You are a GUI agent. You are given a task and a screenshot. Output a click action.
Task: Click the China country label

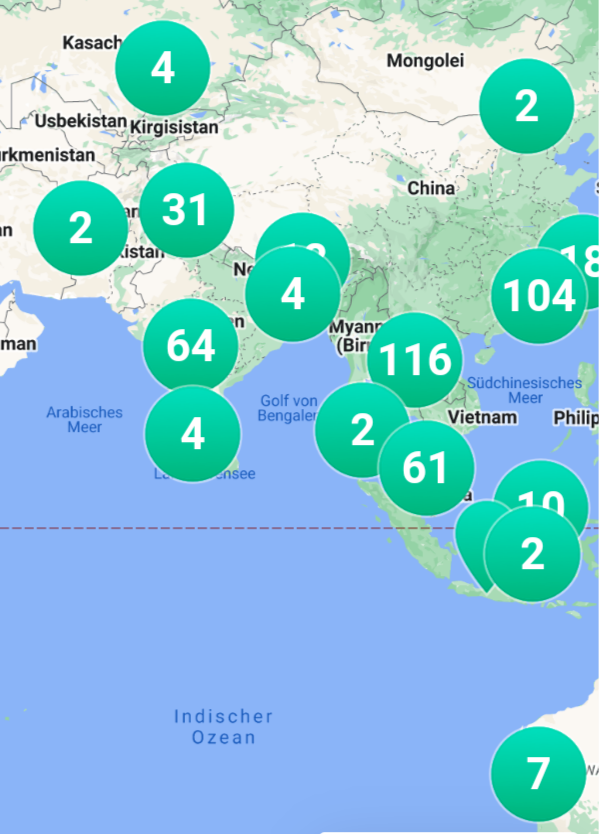(x=431, y=188)
